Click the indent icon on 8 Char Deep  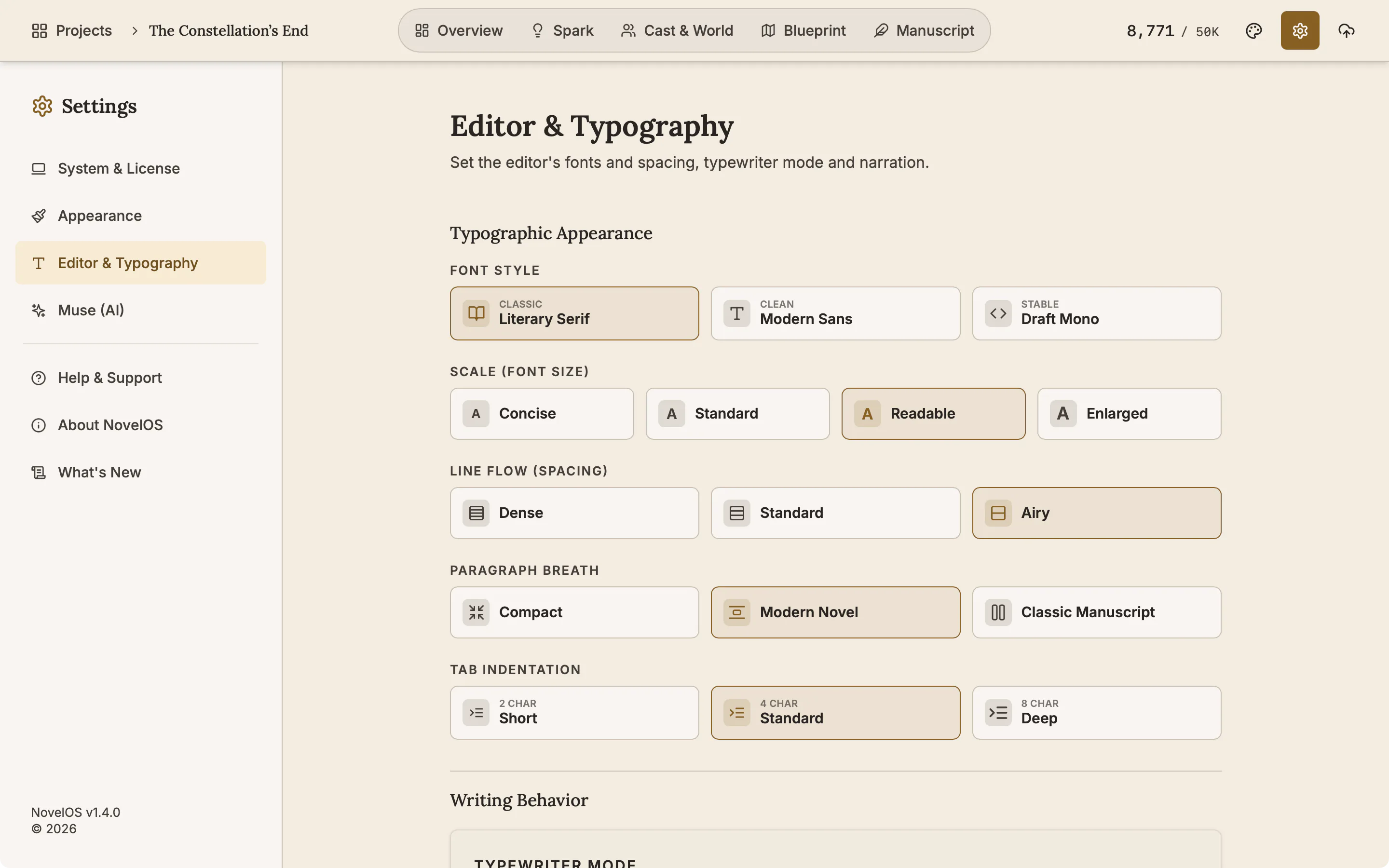pos(997,712)
